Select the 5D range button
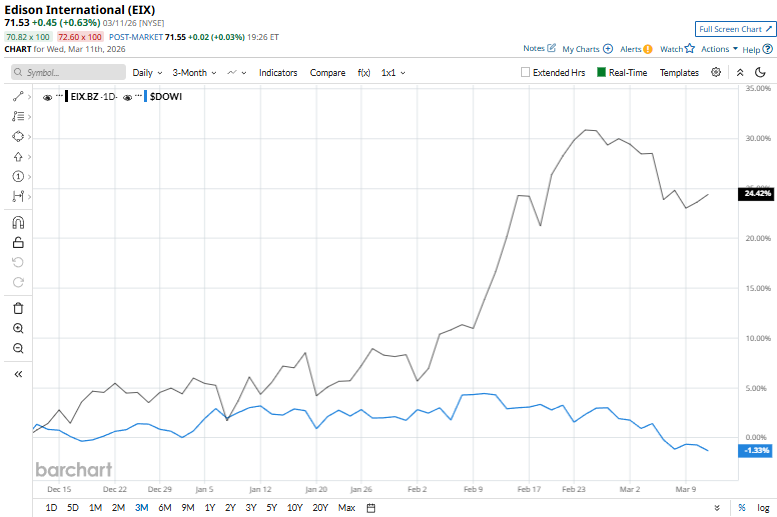This screenshot has width=777, height=517. click(73, 508)
